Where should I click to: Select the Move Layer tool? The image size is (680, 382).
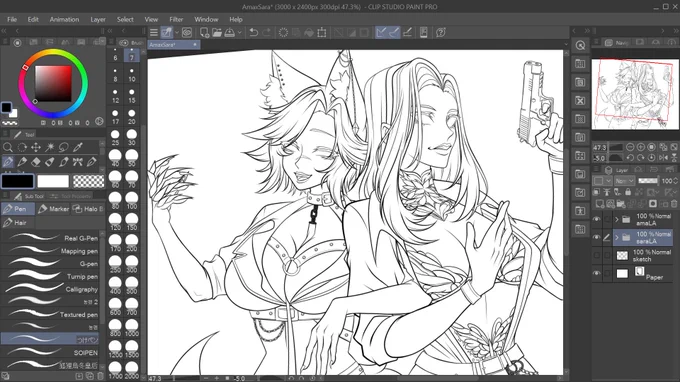point(36,147)
